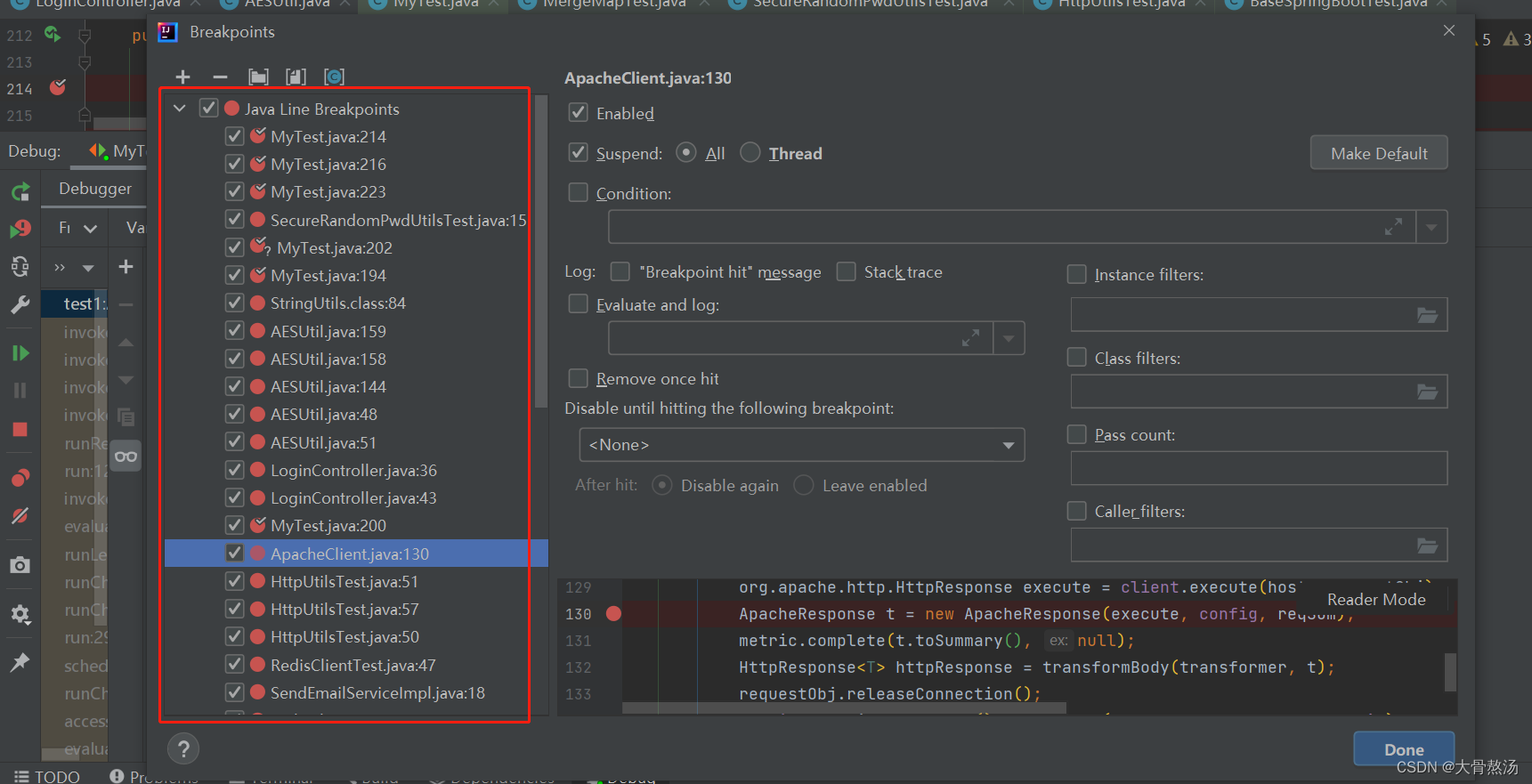This screenshot has height=784, width=1532.
Task: Open the Fr frames dropdown in debugger
Action: 77,228
